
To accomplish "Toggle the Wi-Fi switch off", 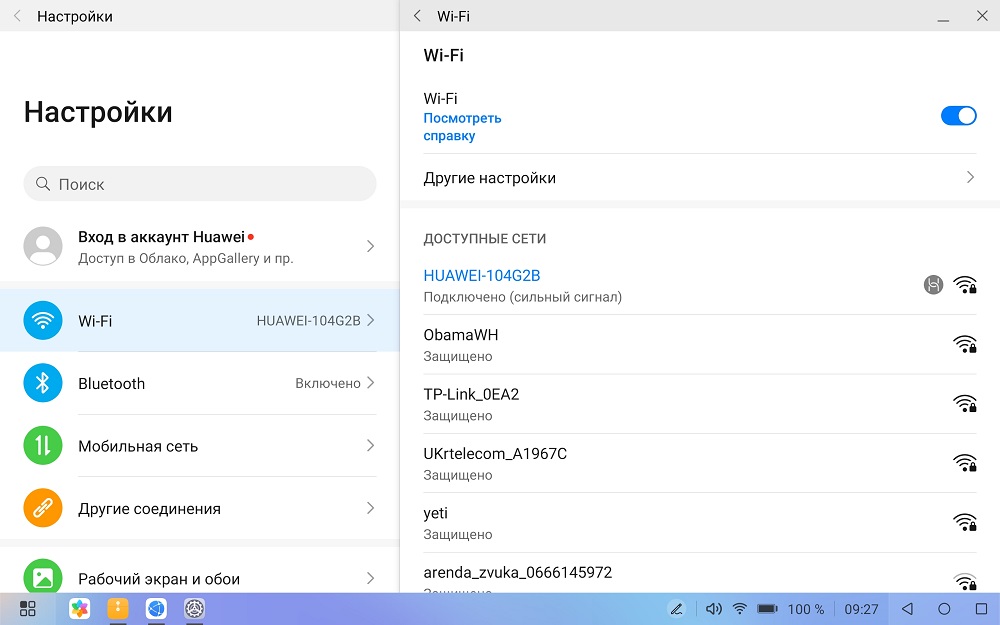I will [959, 116].
